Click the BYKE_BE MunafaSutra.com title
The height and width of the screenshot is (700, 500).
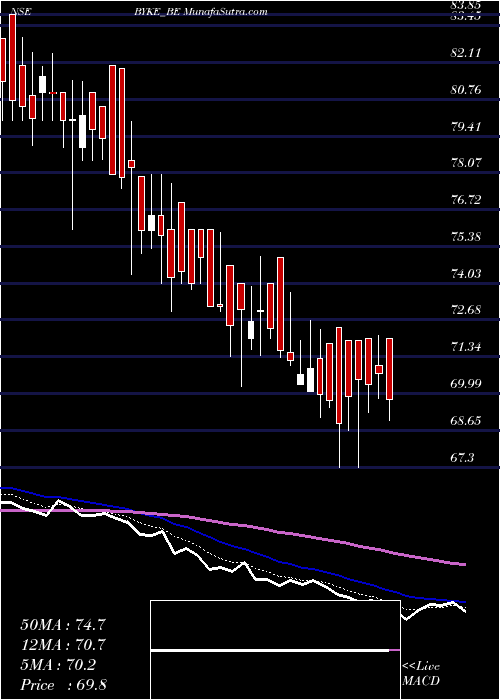[200, 12]
